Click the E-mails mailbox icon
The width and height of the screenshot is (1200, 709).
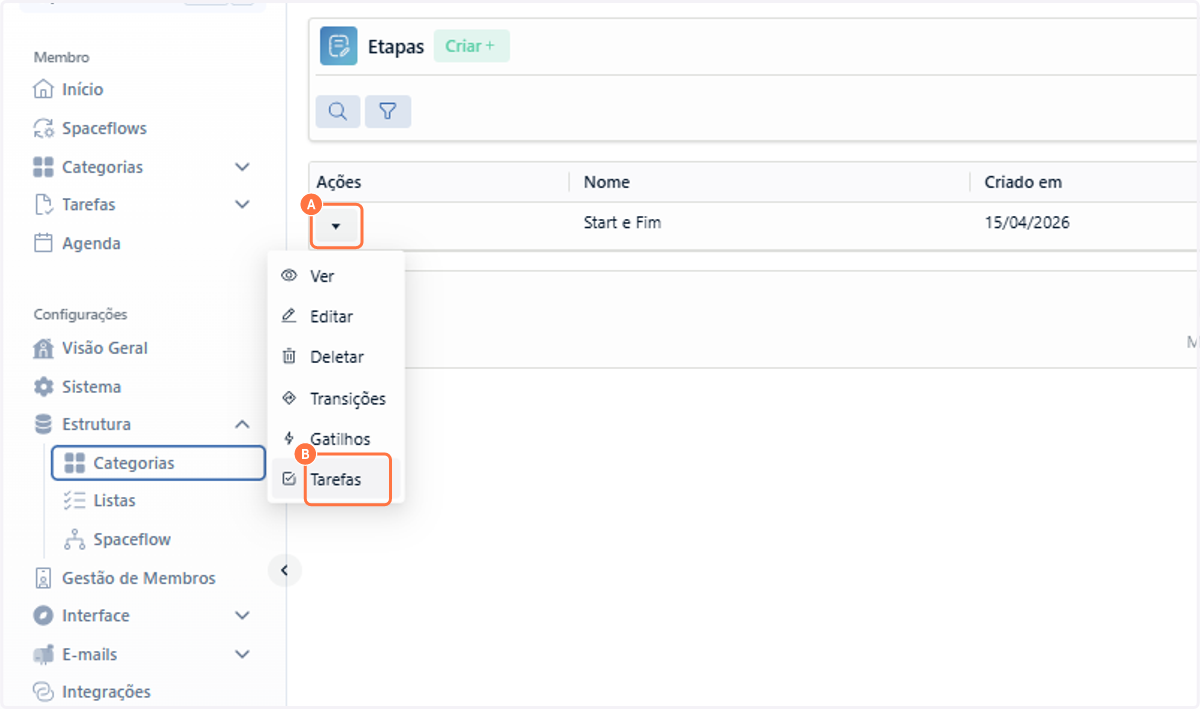click(43, 654)
